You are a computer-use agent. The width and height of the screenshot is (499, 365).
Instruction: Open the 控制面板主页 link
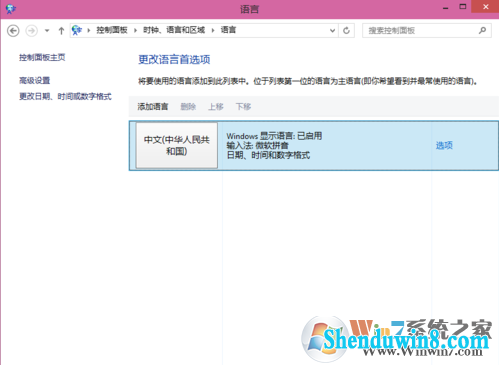pos(42,57)
